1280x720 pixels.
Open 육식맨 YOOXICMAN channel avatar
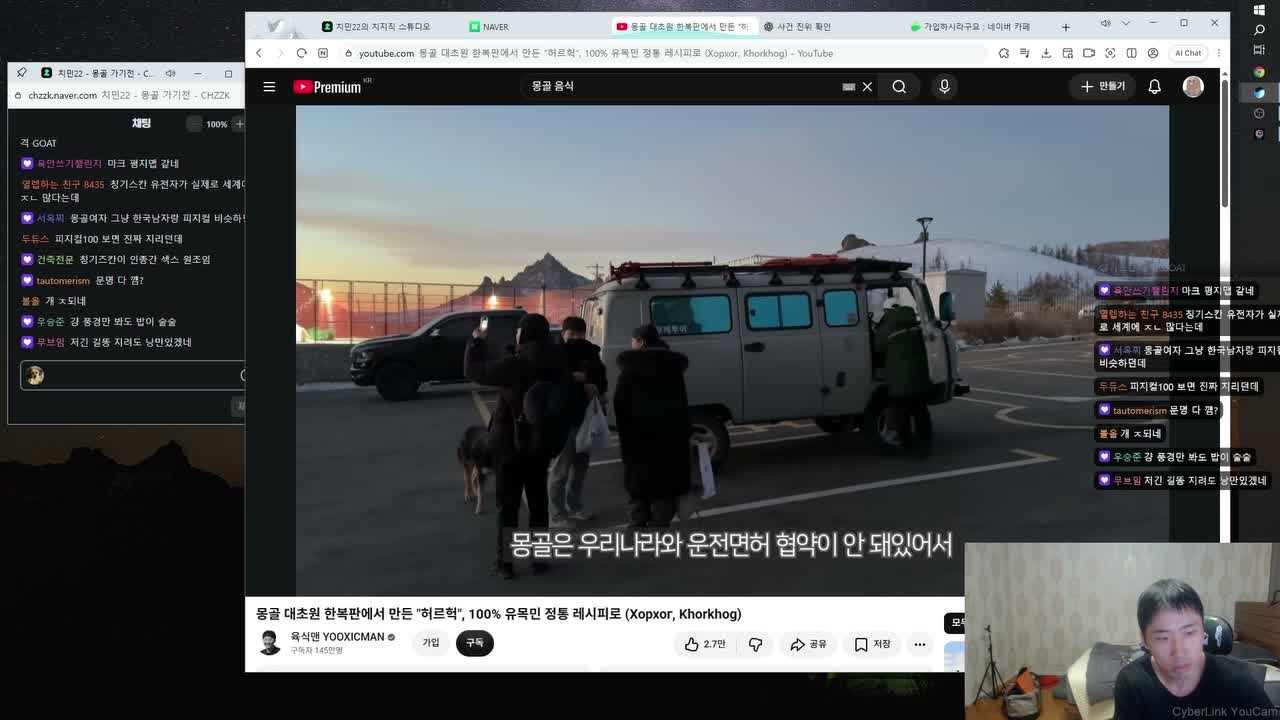tap(269, 643)
